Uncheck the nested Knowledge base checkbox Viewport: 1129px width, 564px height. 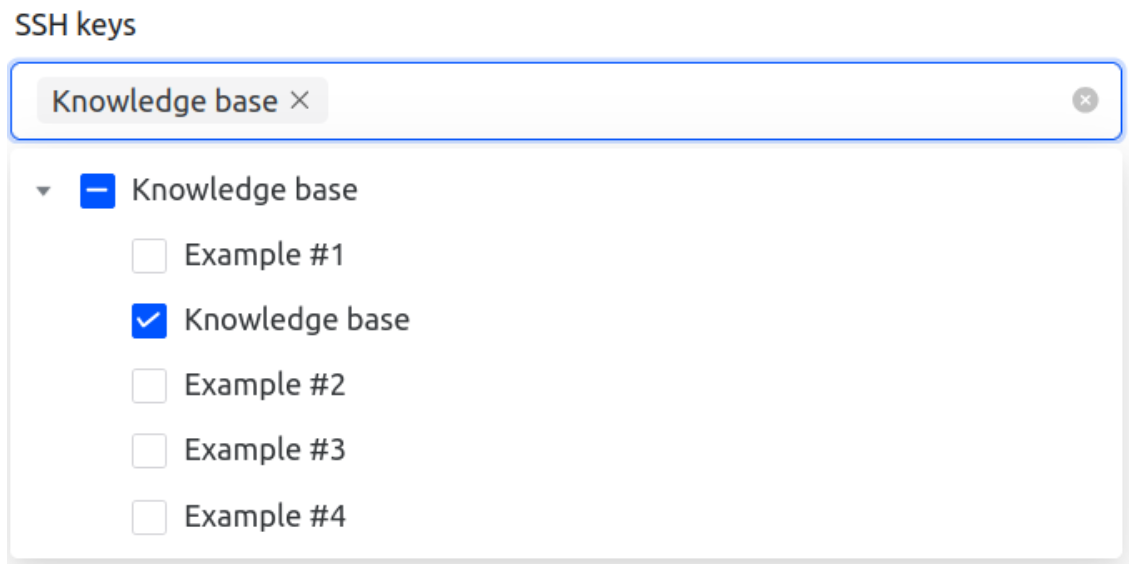point(149,321)
